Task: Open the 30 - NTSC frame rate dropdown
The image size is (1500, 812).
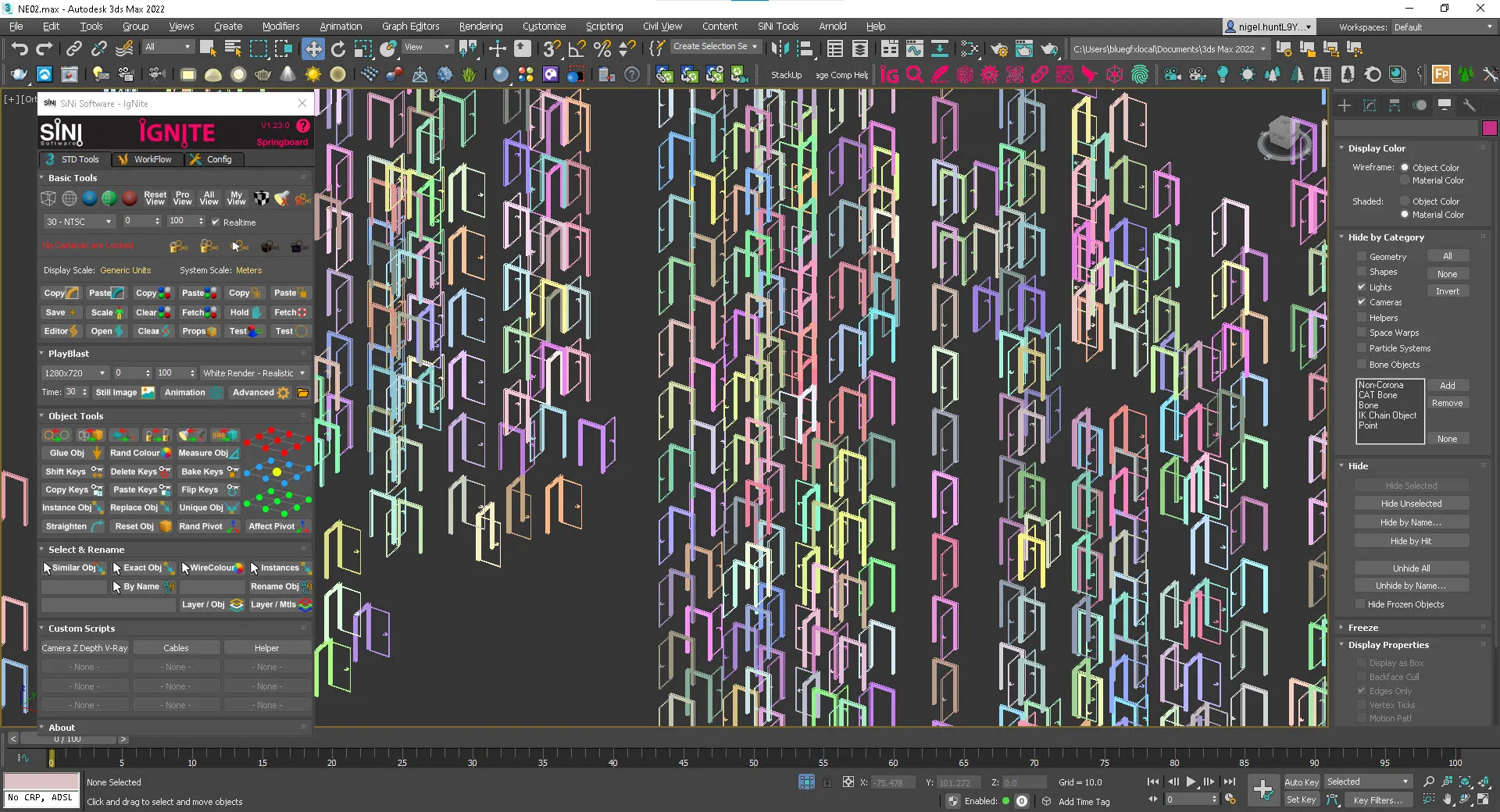Action: [x=79, y=222]
